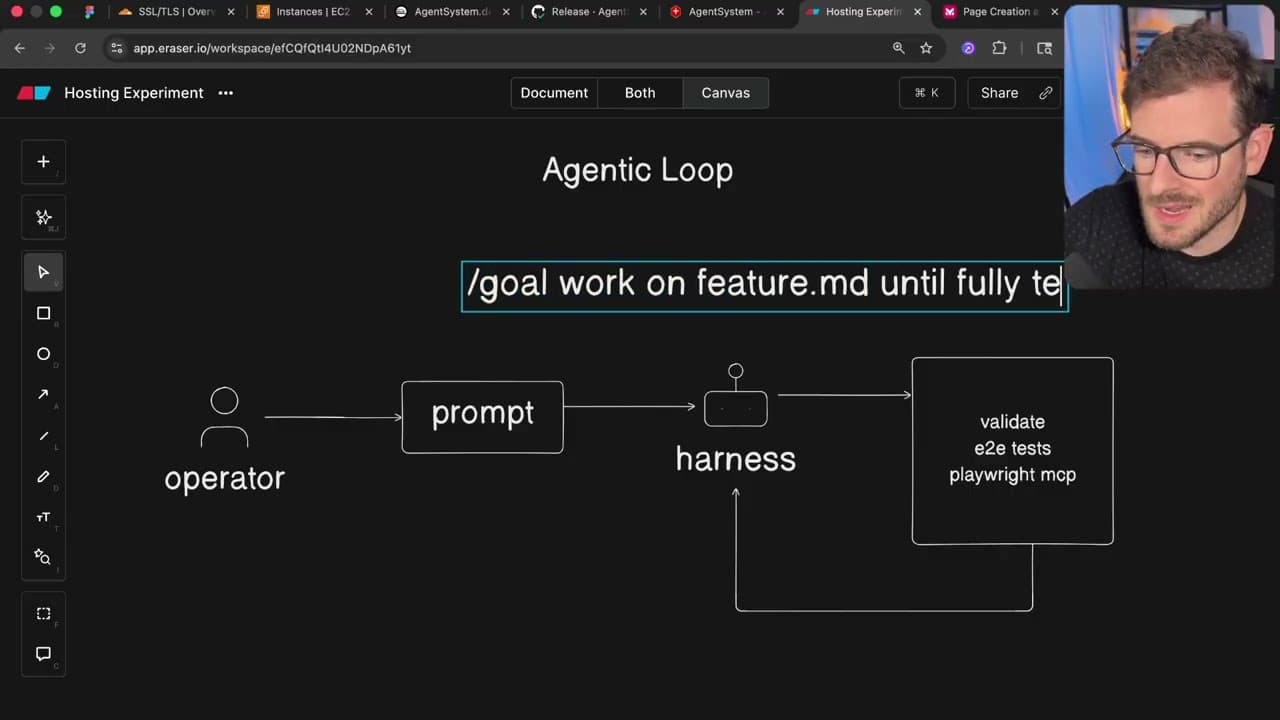Open the purple browser extension icon

coord(968,48)
